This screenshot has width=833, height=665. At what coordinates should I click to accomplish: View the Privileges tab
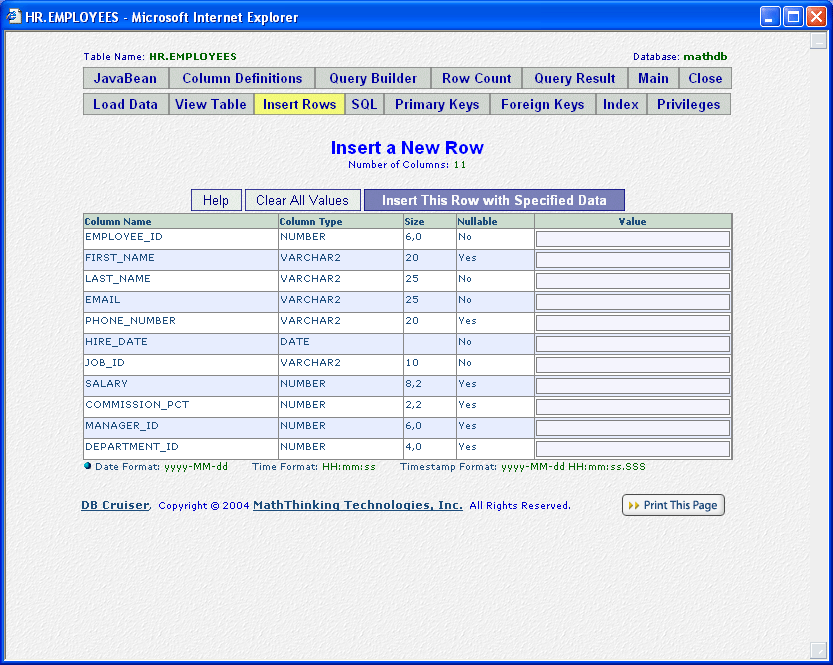click(x=688, y=104)
